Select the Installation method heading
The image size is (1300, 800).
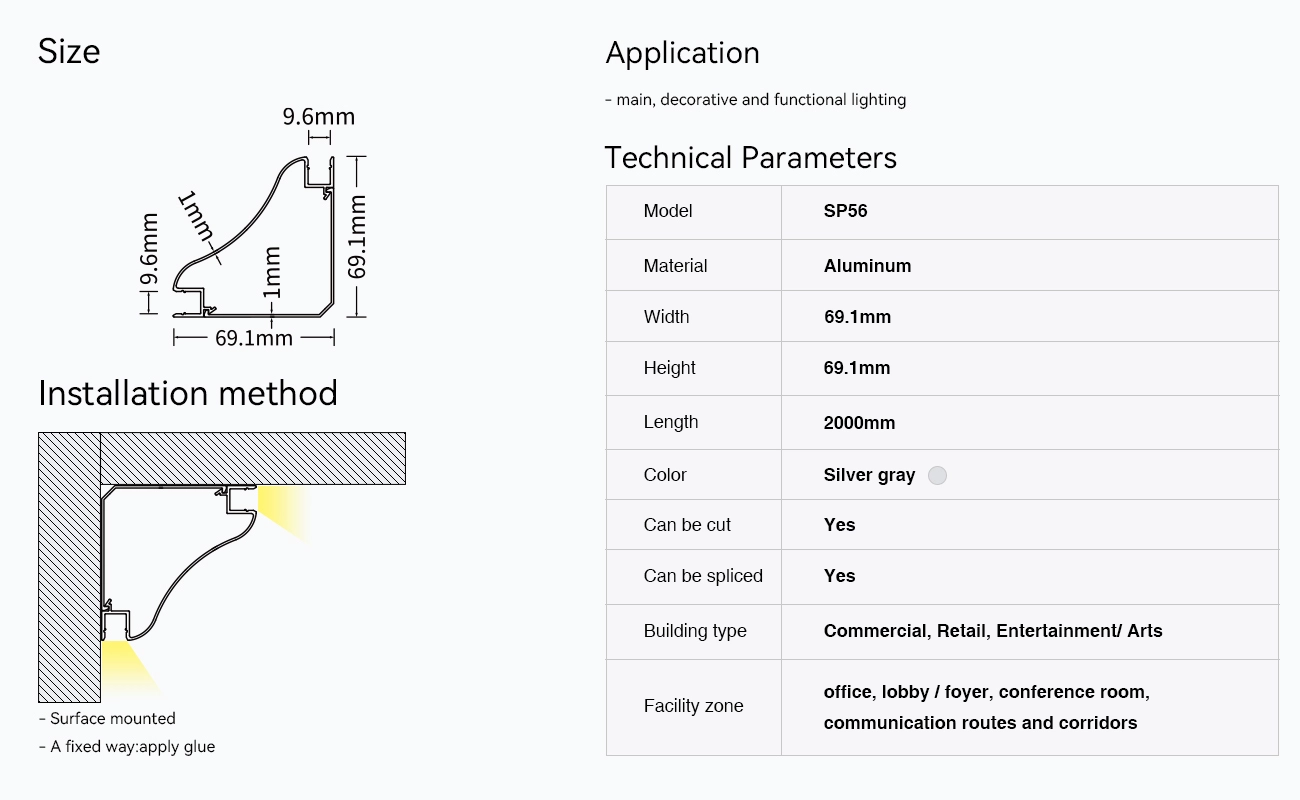[x=188, y=393]
